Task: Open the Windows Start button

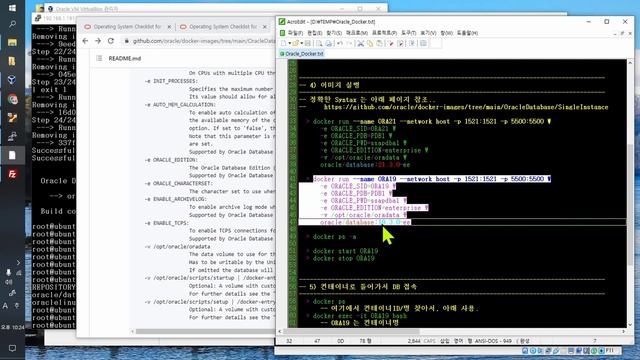Action: point(12,8)
